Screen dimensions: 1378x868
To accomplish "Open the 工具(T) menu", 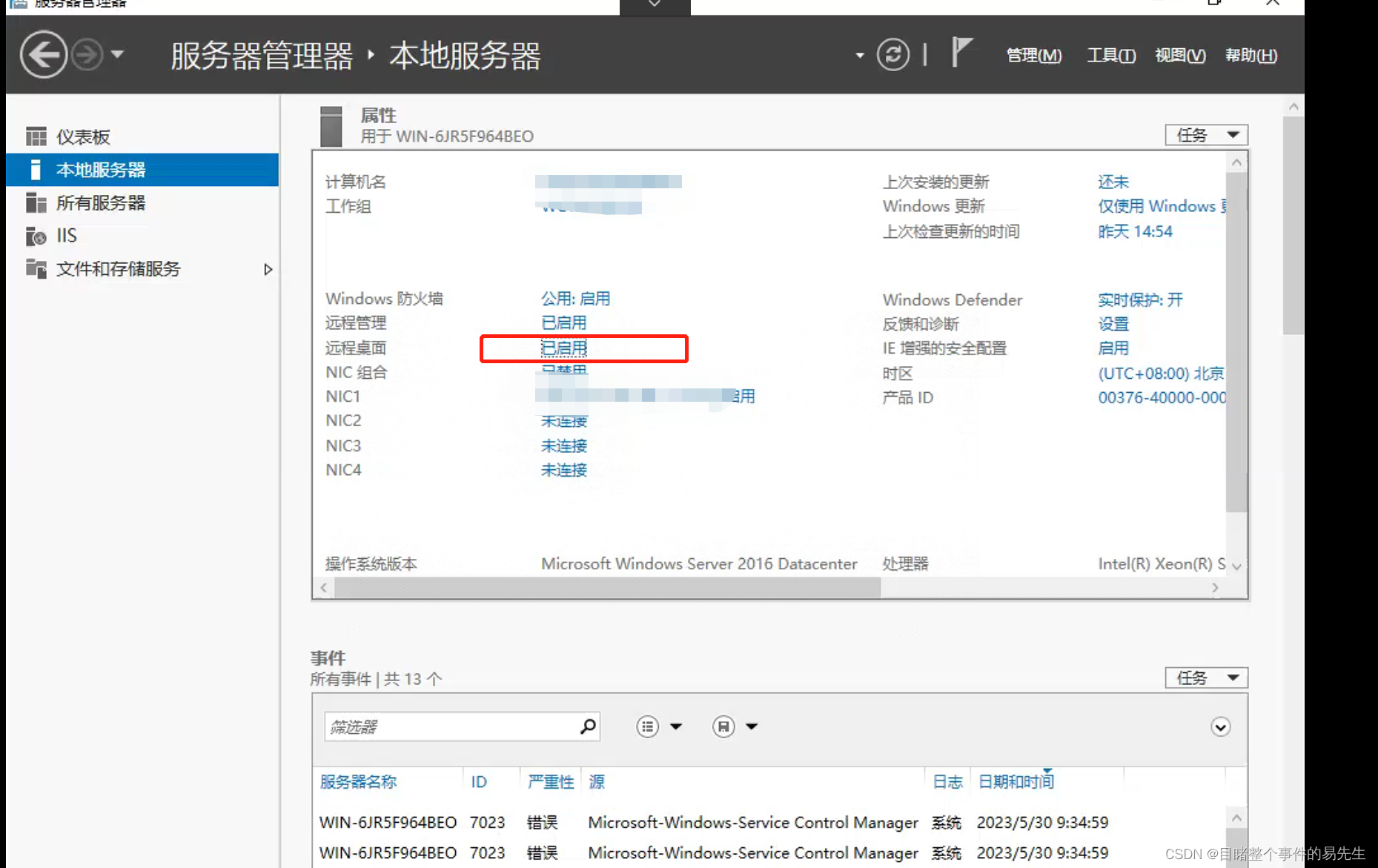I will click(1111, 56).
